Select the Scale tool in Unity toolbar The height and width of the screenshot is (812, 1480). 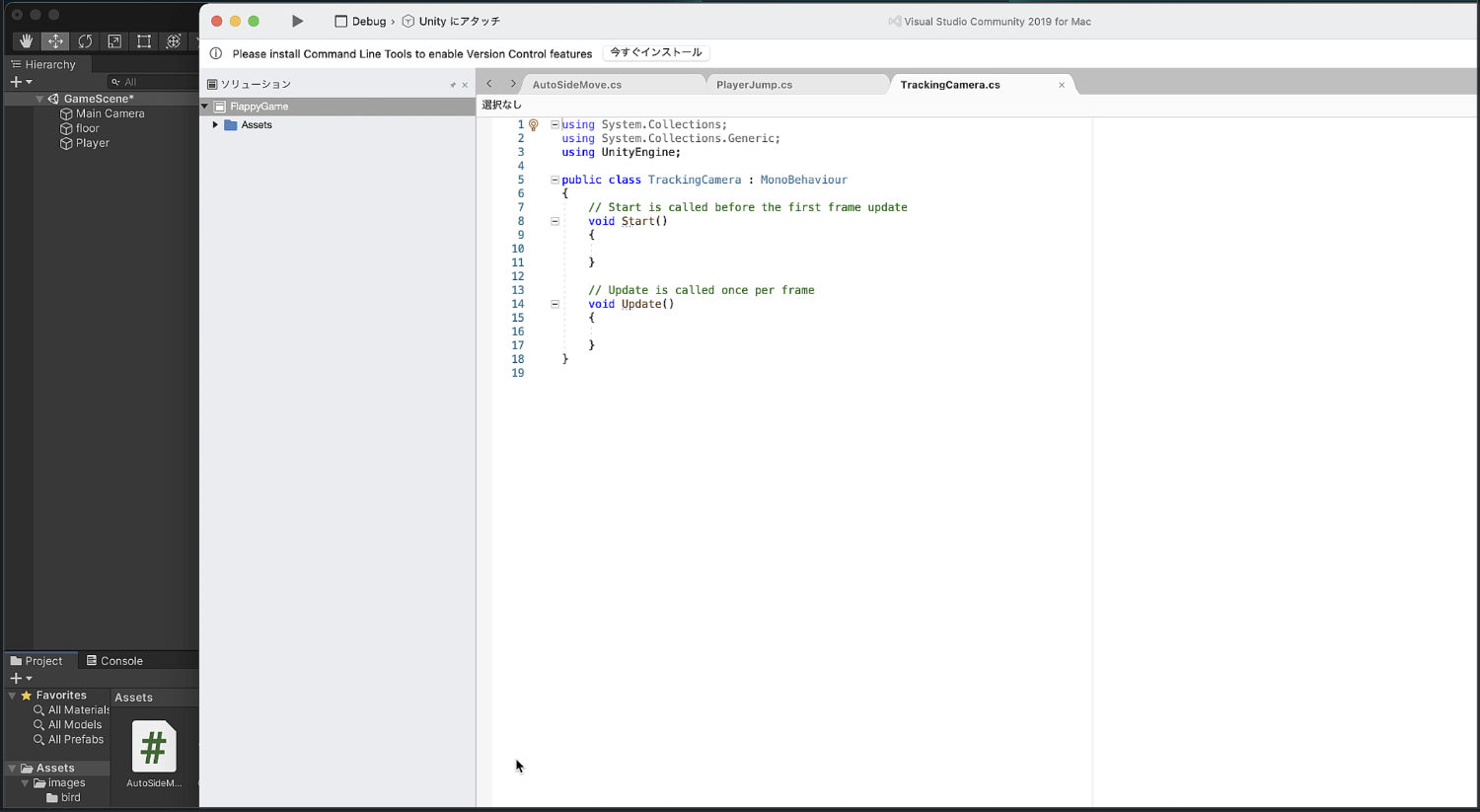click(114, 40)
